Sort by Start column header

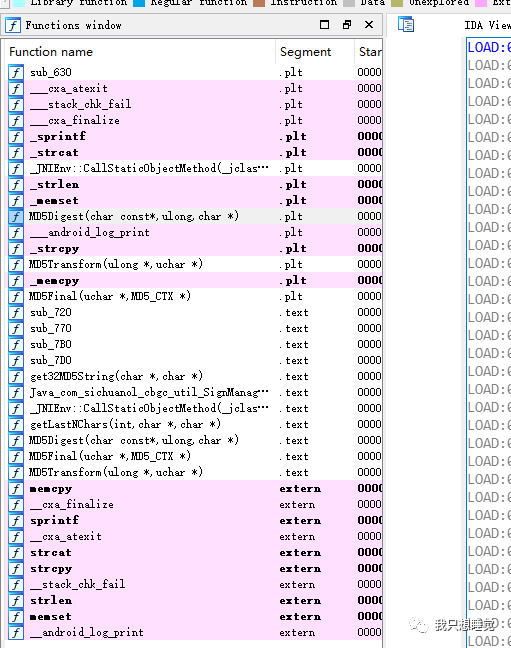point(369,52)
